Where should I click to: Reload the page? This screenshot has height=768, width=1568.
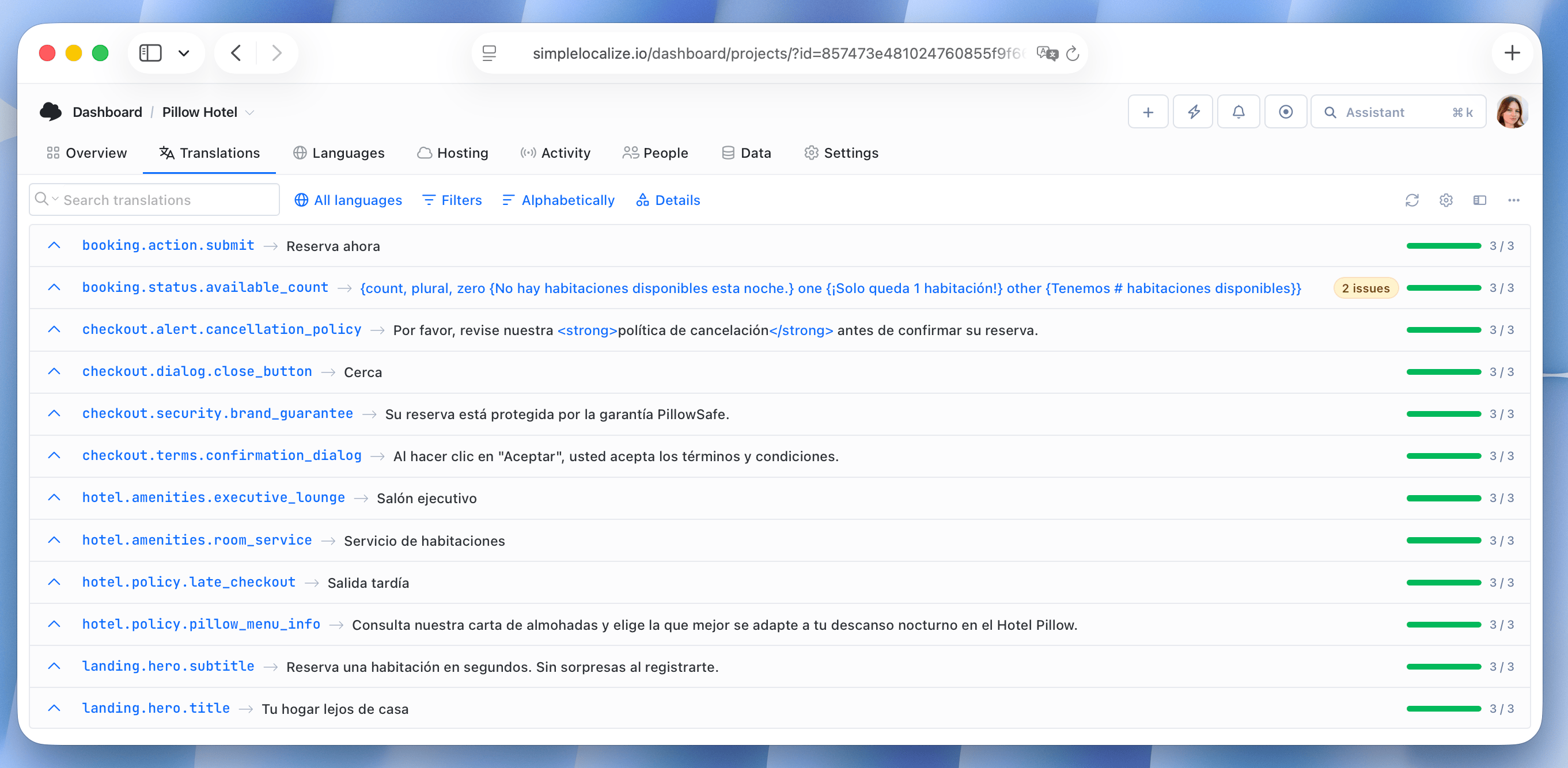coord(1073,54)
